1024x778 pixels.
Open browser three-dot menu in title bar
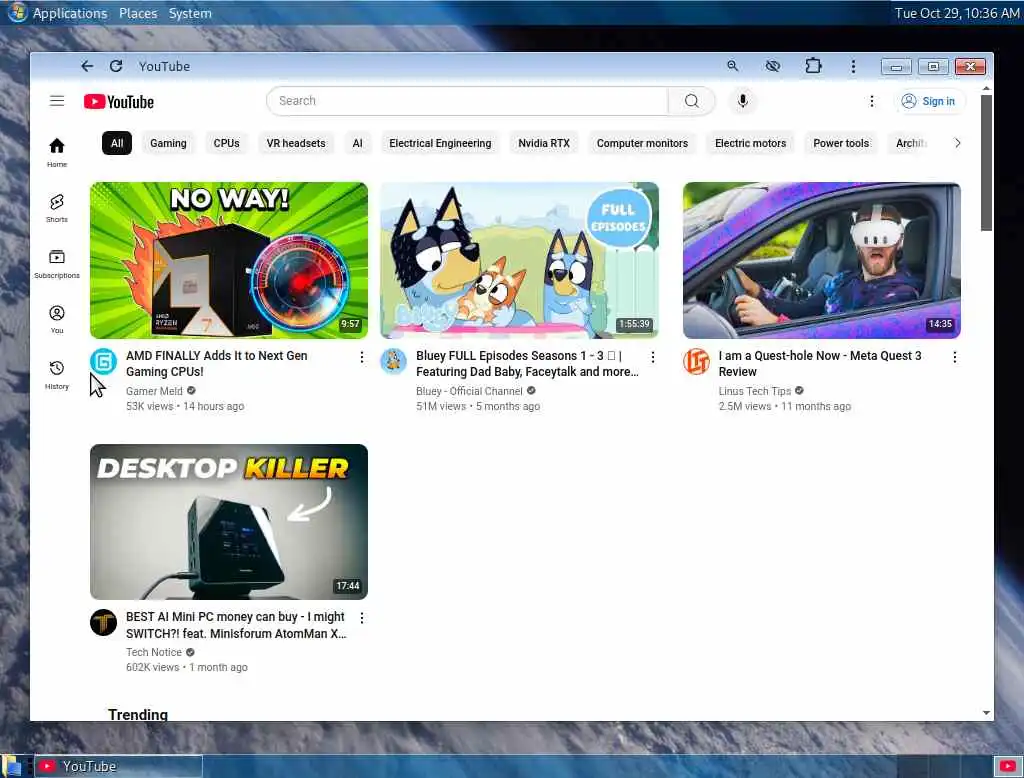[x=853, y=66]
